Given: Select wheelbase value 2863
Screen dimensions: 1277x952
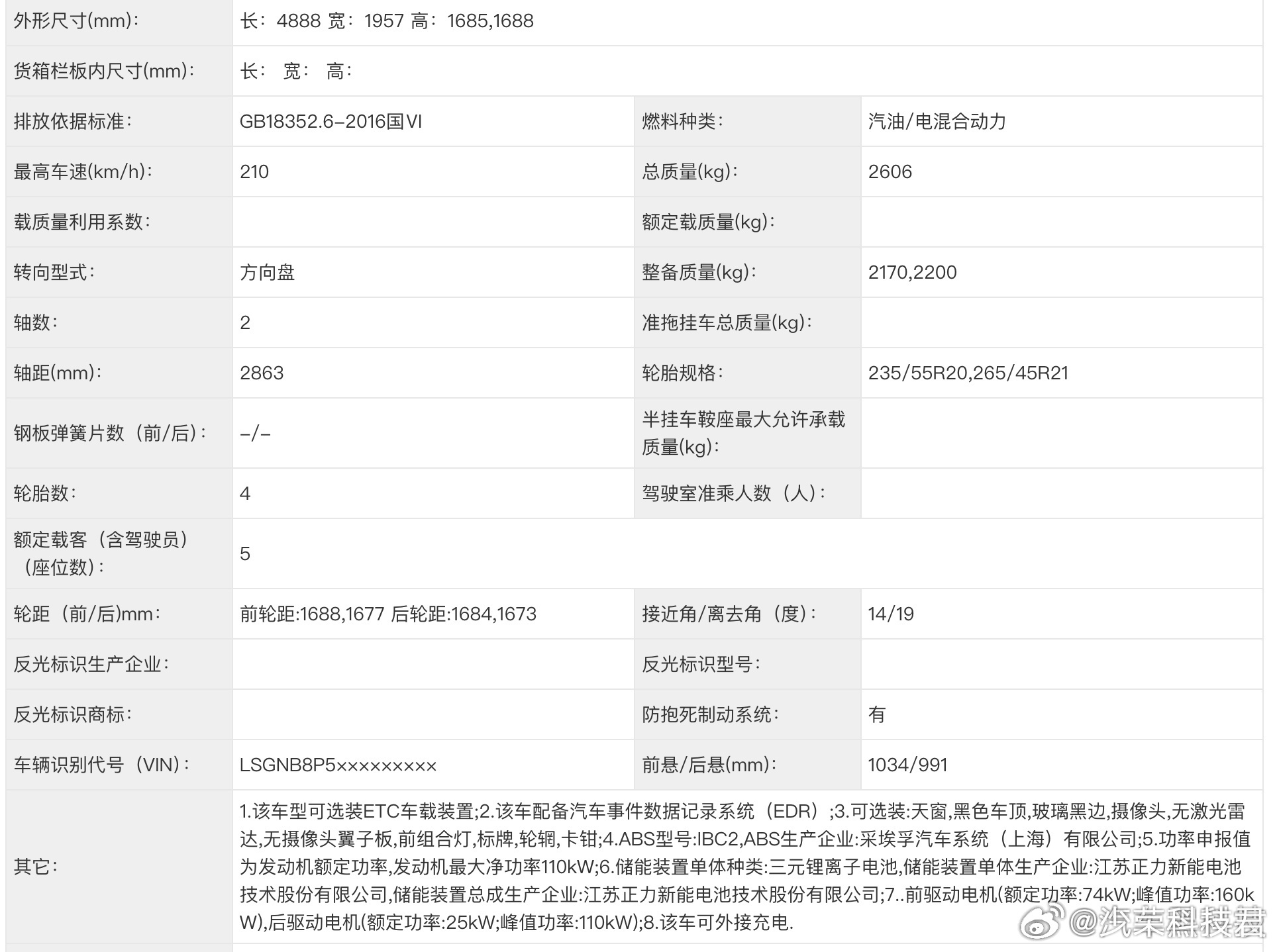Looking at the screenshot, I should (262, 373).
